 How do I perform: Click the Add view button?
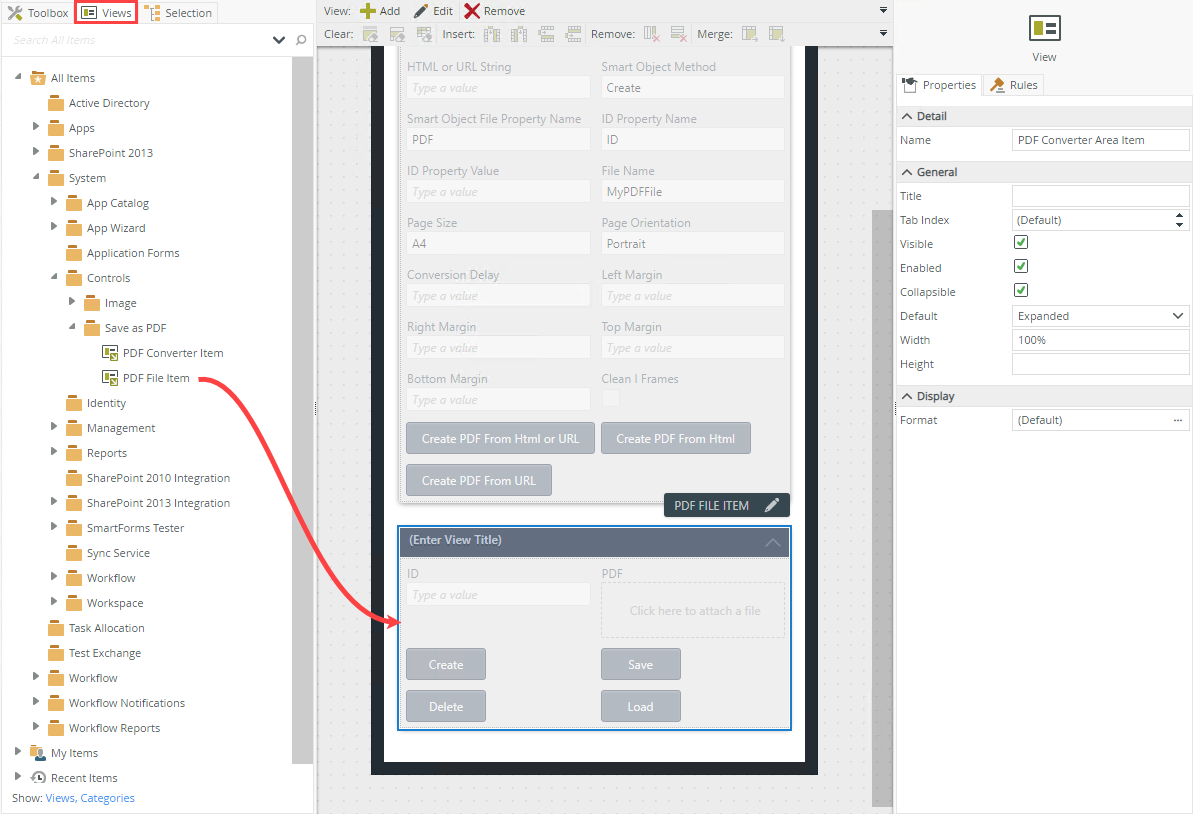tap(380, 11)
